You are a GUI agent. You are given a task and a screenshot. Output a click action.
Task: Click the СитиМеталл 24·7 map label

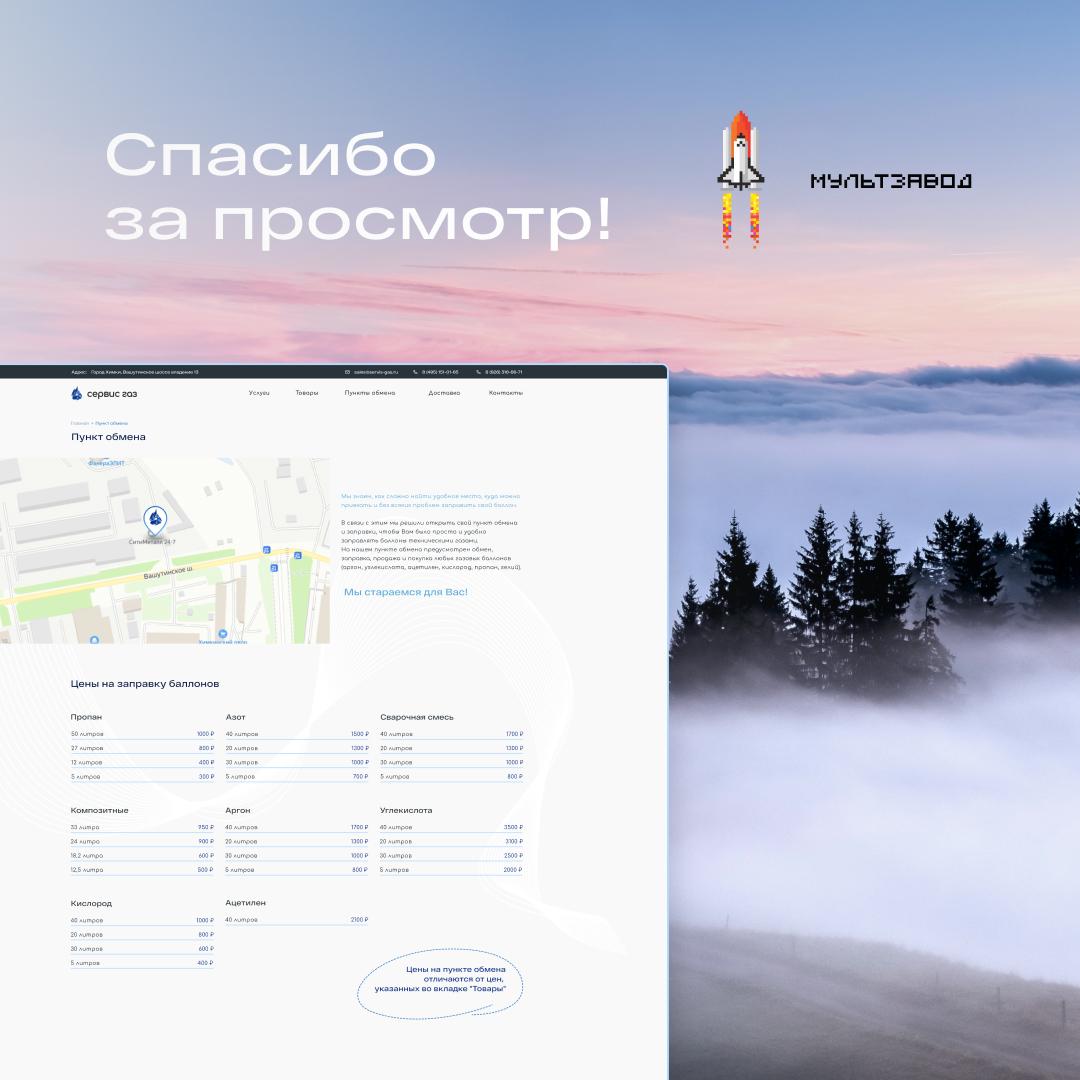pyautogui.click(x=152, y=542)
